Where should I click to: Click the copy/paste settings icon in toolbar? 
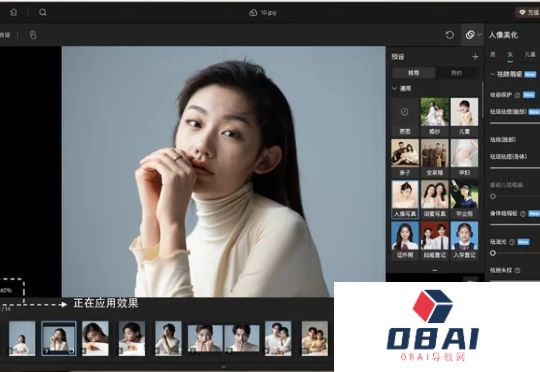click(x=33, y=35)
